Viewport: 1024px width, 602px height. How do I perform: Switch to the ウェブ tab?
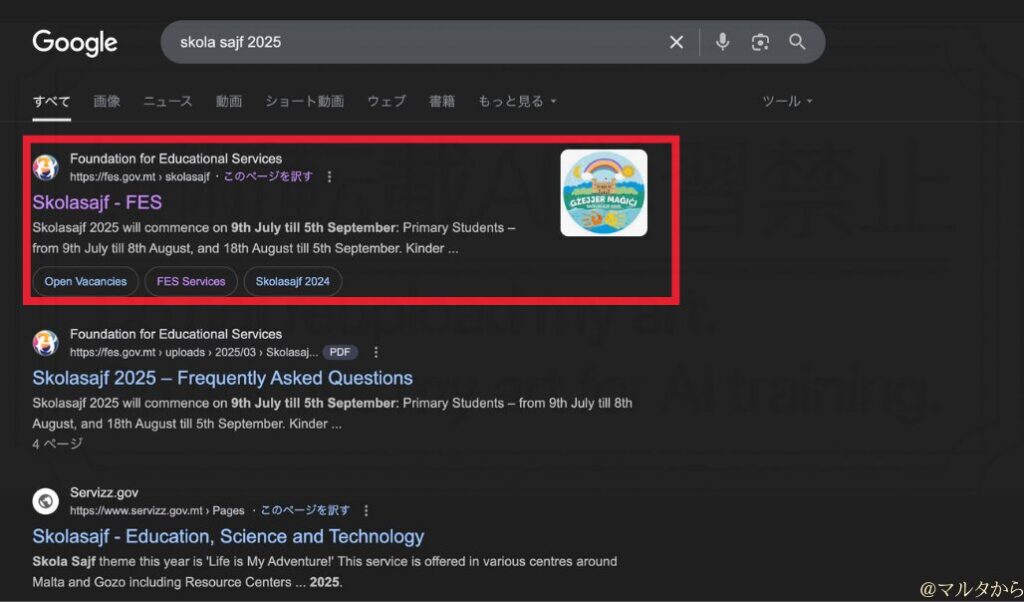coord(387,101)
